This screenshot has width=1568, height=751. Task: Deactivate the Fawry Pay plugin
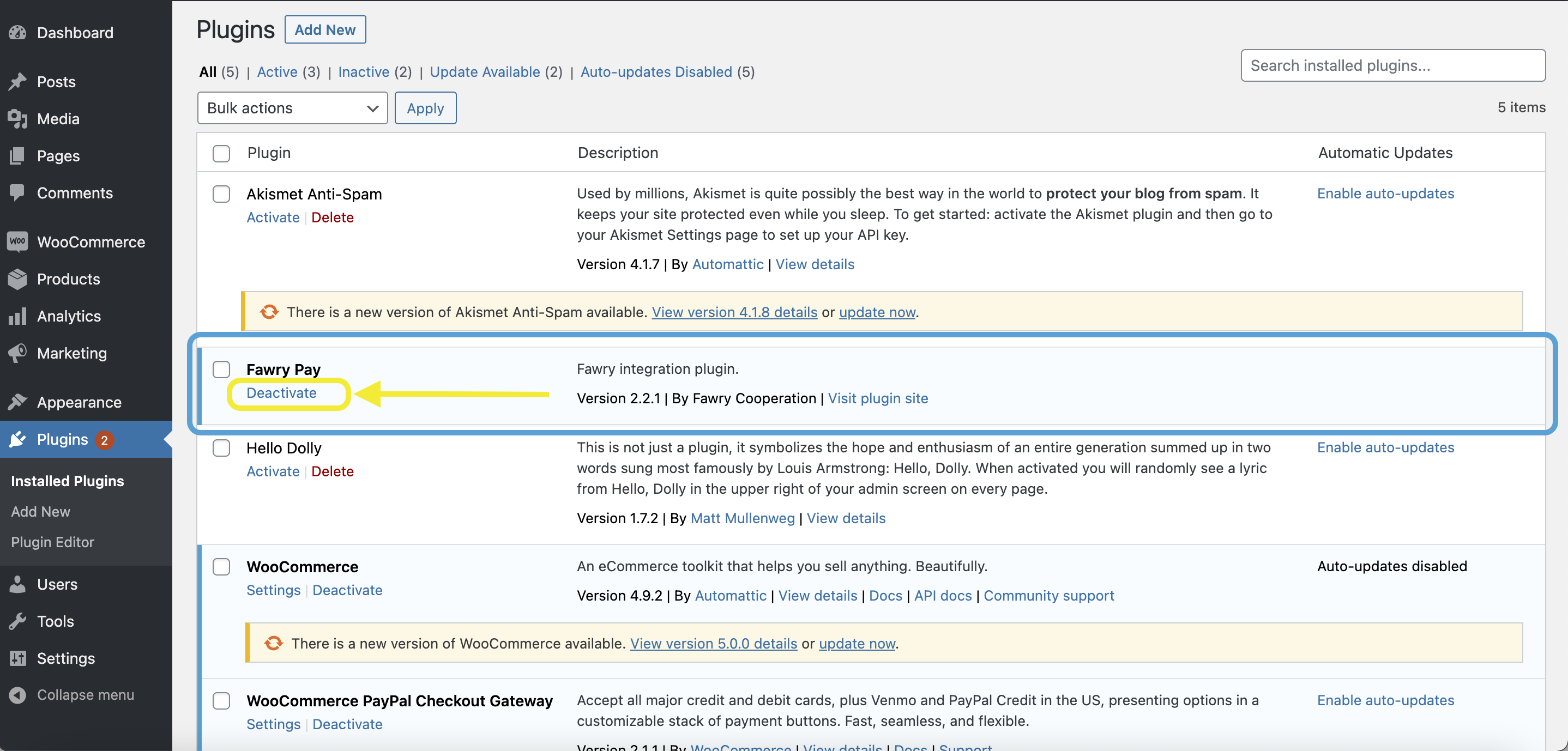pos(281,392)
